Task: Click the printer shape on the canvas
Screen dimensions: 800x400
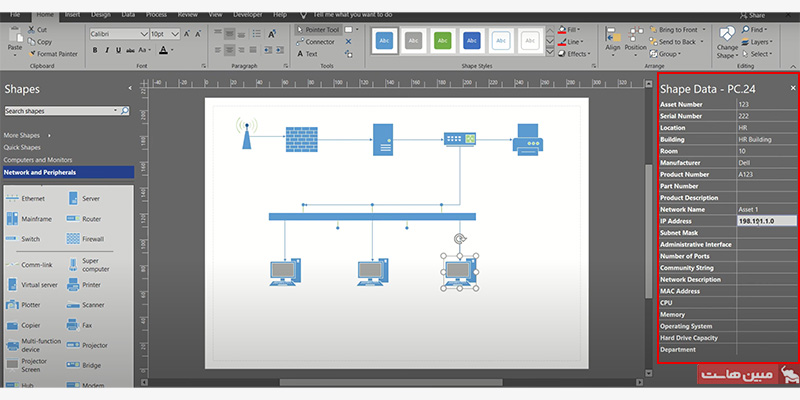Action: click(528, 139)
